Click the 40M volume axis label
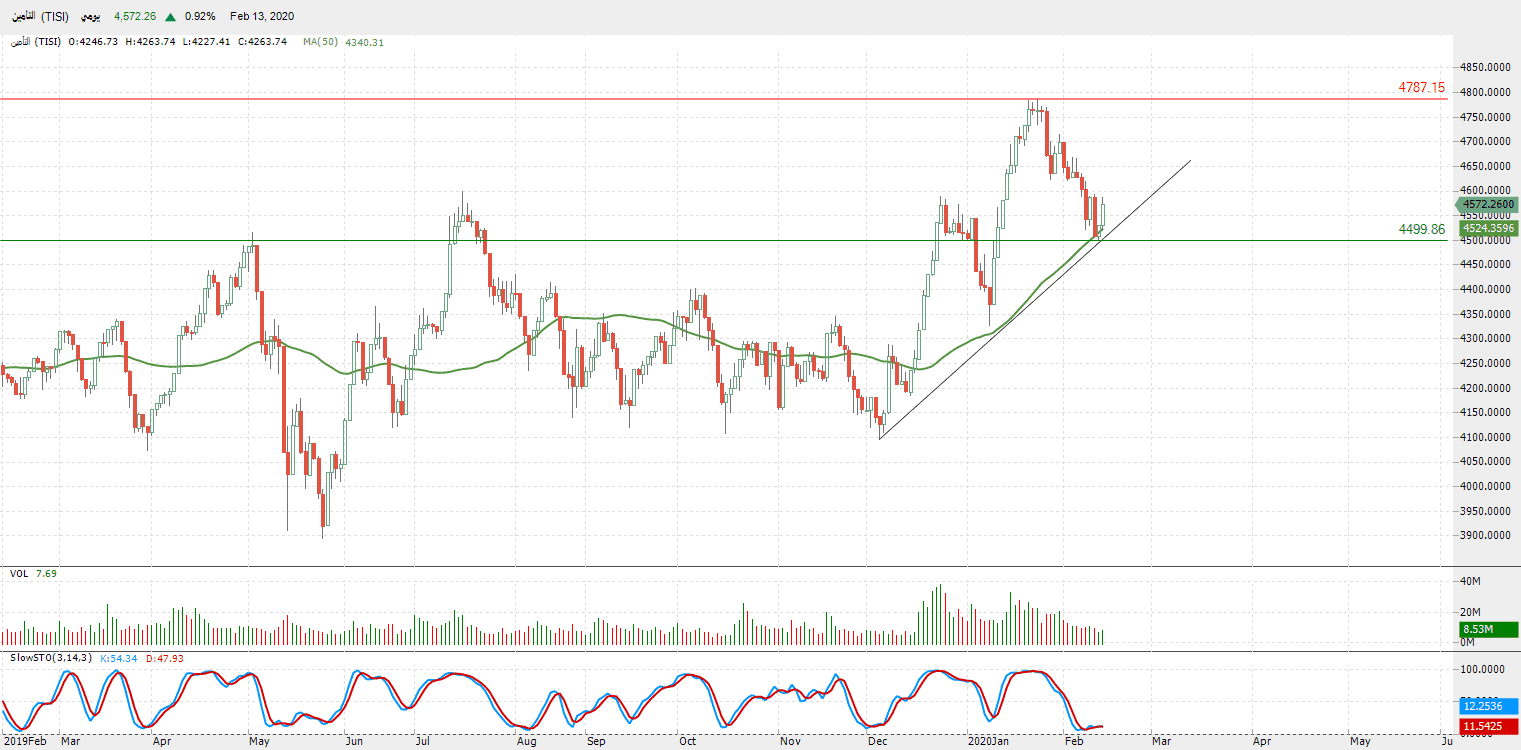The width and height of the screenshot is (1521, 750). (1470, 581)
